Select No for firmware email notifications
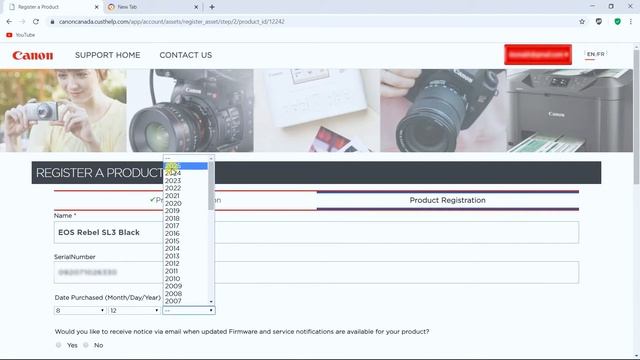Image resolution: width=640 pixels, height=360 pixels. (x=86, y=345)
